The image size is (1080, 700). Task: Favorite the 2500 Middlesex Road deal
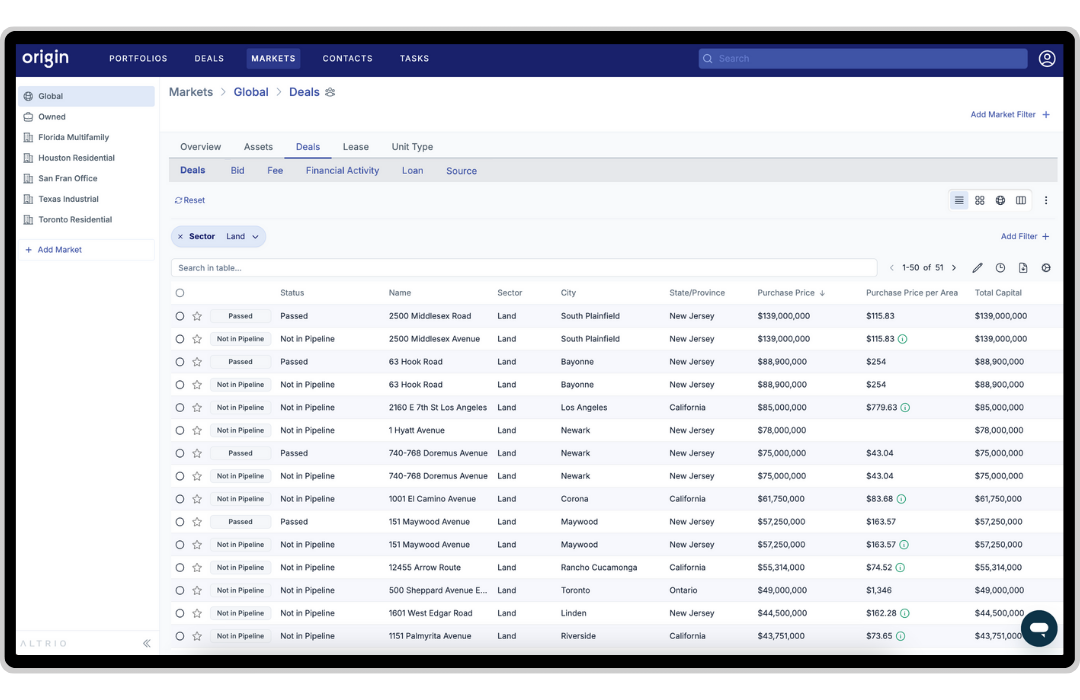(x=197, y=315)
